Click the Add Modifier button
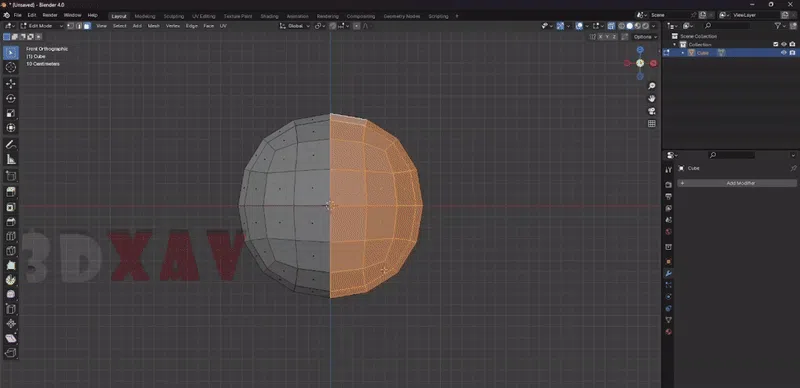The width and height of the screenshot is (800, 388). [737, 183]
